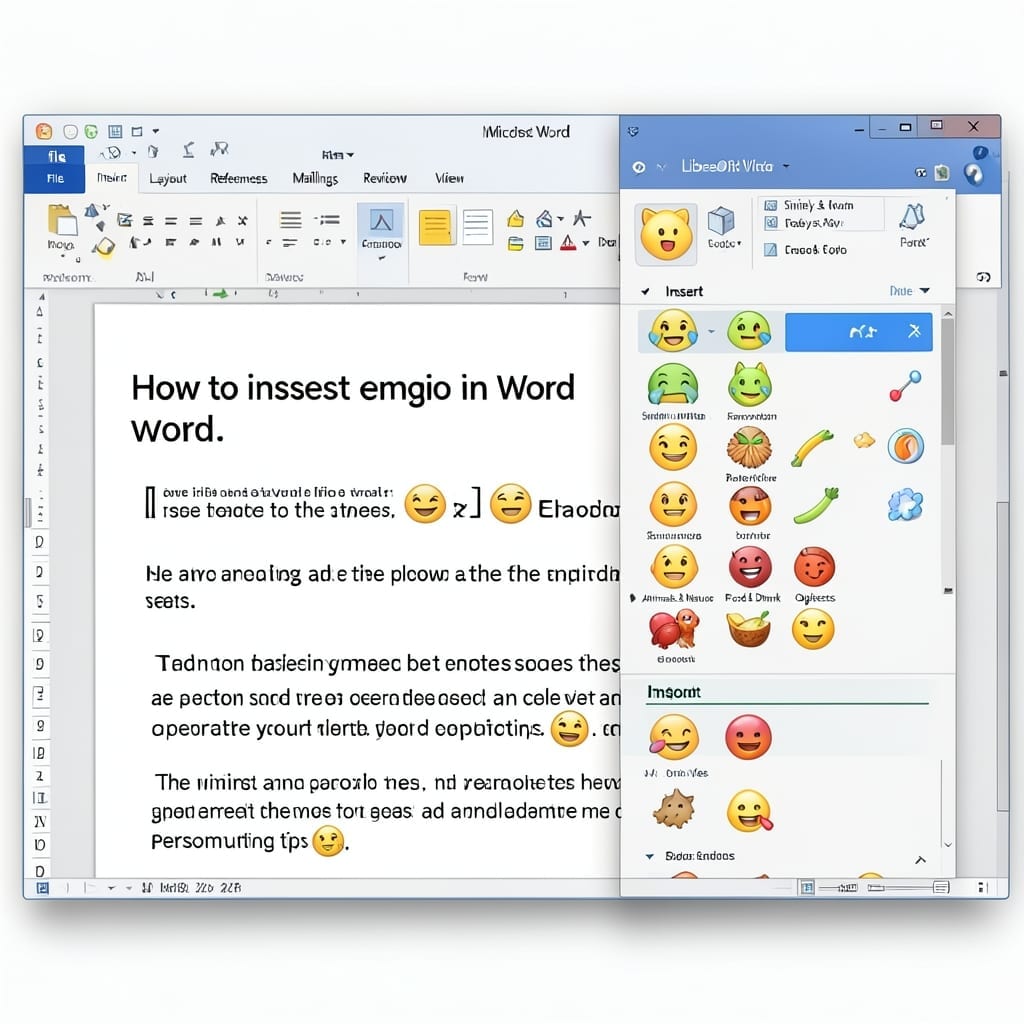1024x1024 pixels.
Task: Open the Review ribbon tab
Action: point(385,178)
